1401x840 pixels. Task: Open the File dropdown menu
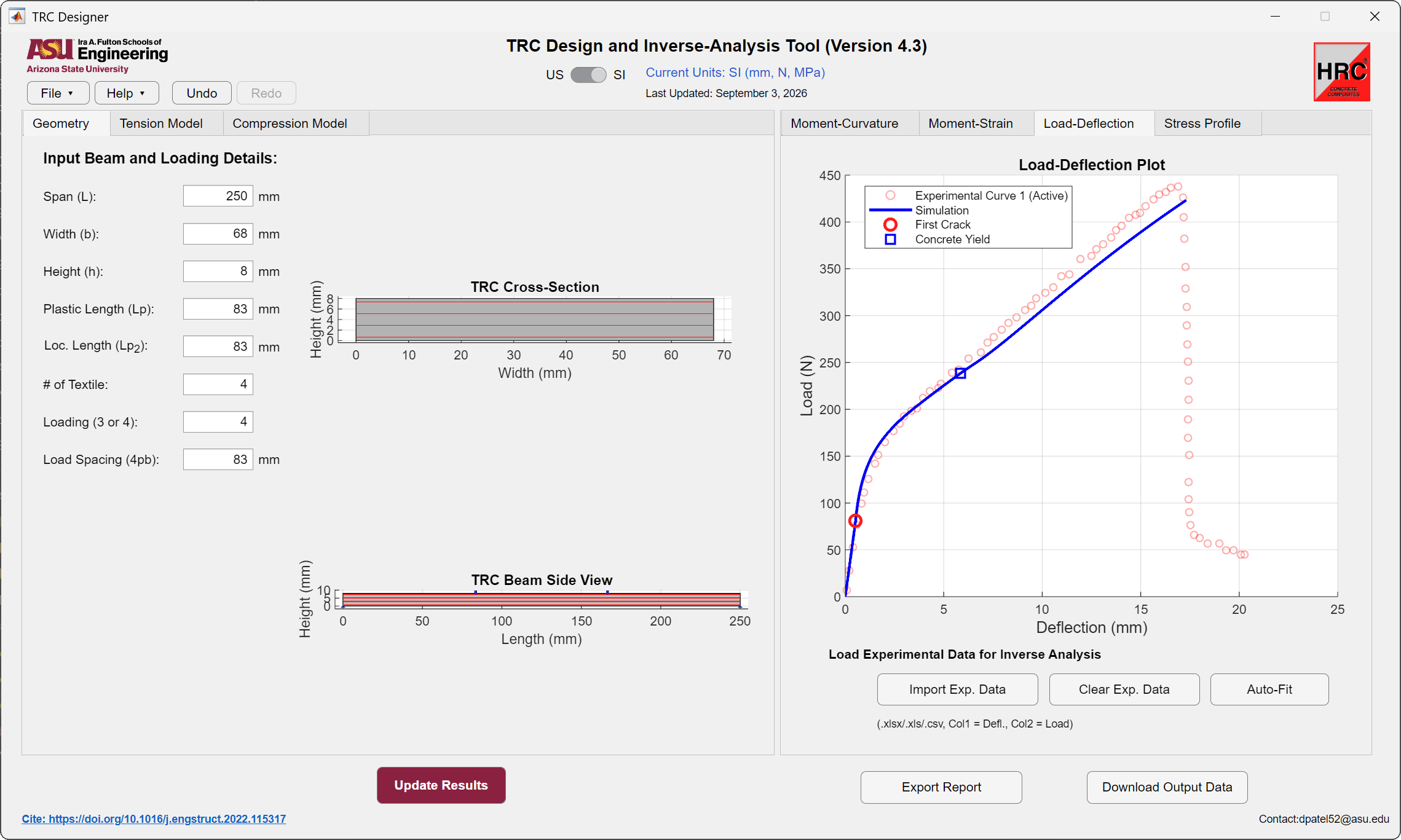[x=58, y=93]
